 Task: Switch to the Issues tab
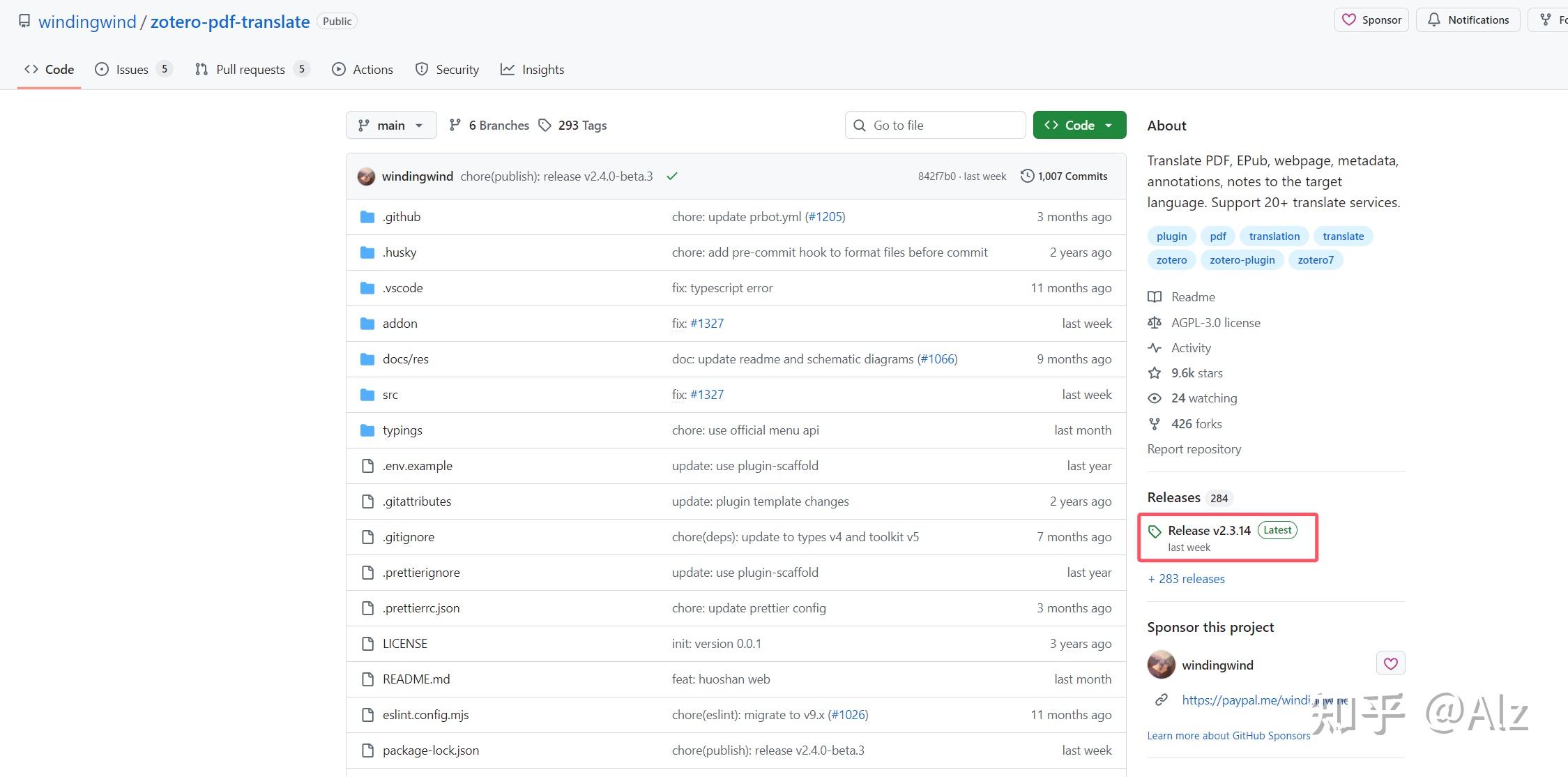132,69
